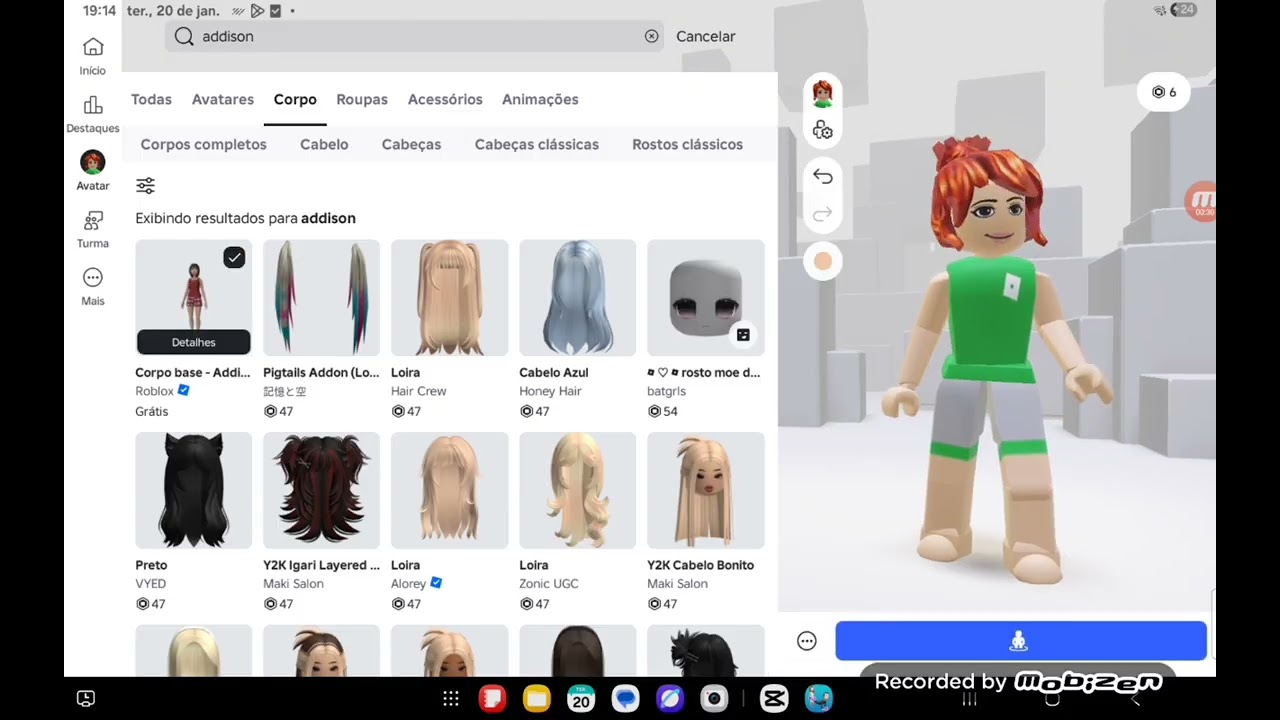This screenshot has height=720, width=1280.
Task: Open the taskbar icon at bottom left
Action: point(86,698)
